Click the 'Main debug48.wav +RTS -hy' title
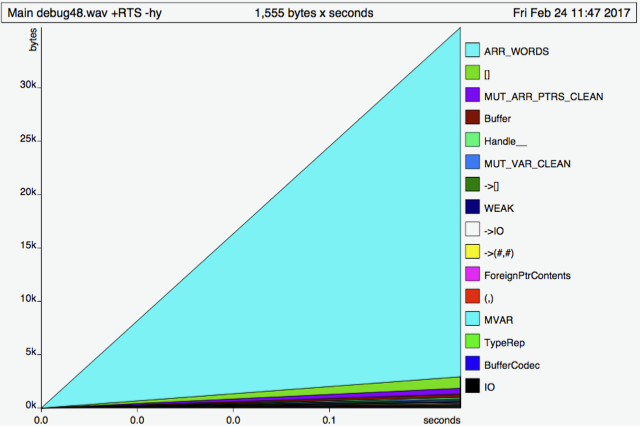The width and height of the screenshot is (640, 426). tap(84, 13)
